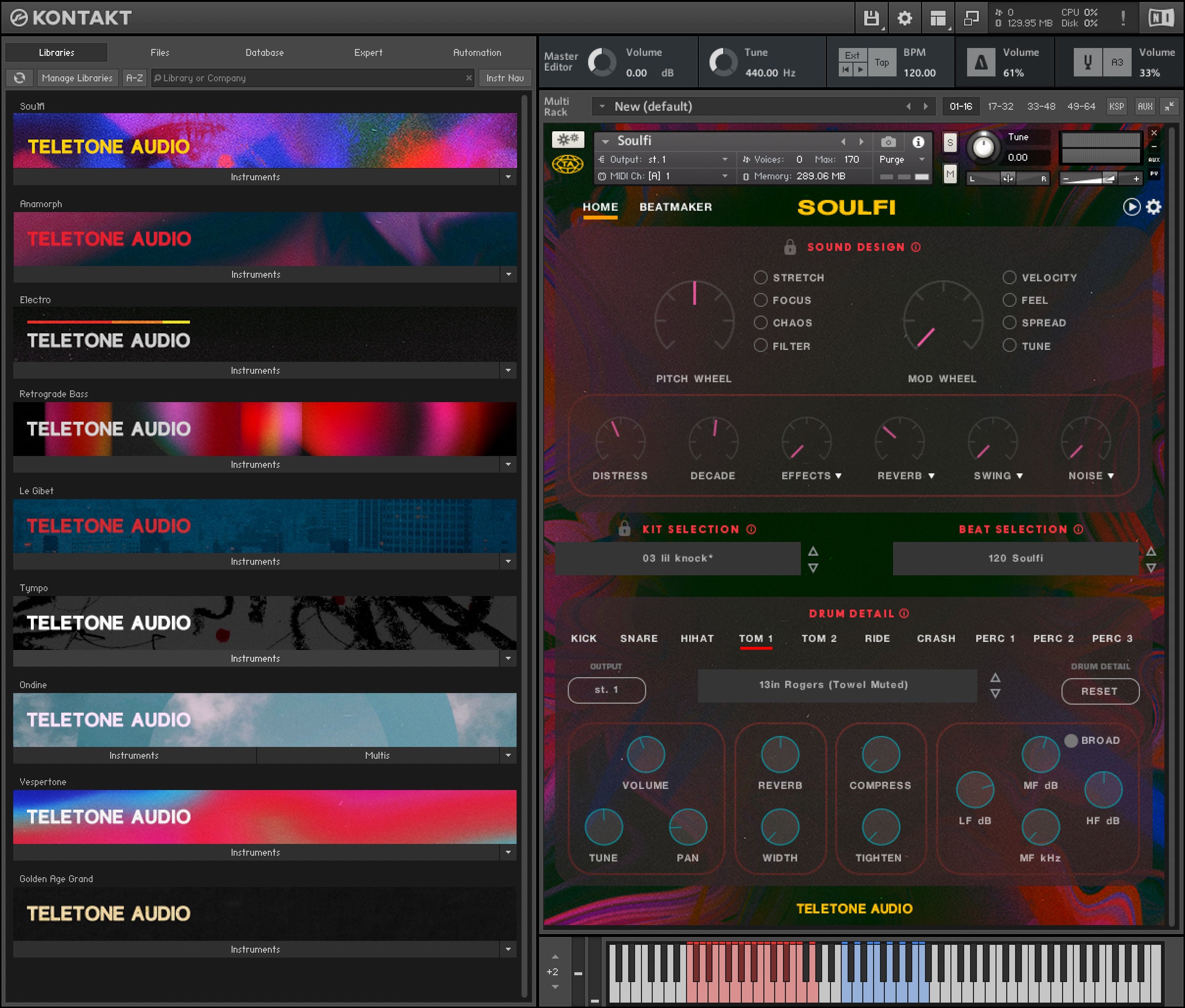Click the Manage Libraries button
This screenshot has height=1008, width=1185.
point(77,78)
